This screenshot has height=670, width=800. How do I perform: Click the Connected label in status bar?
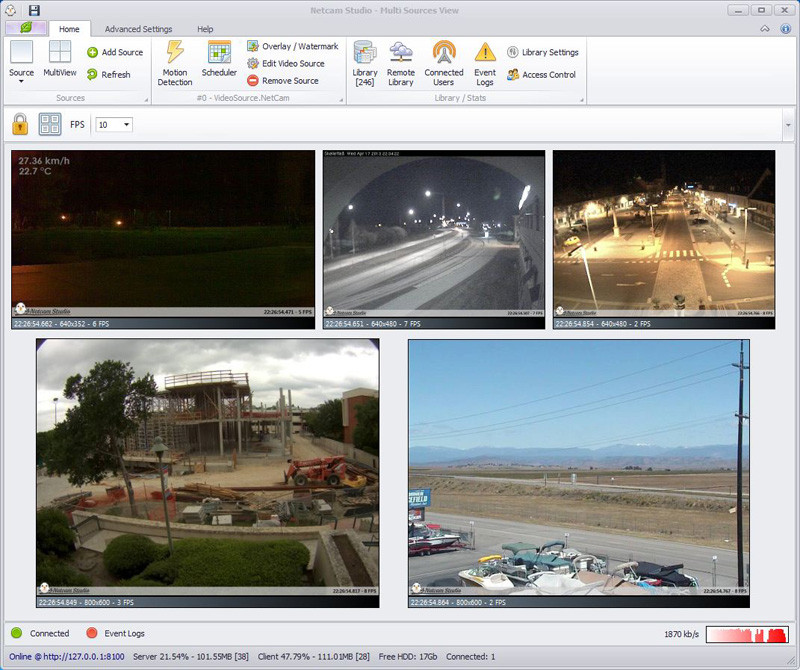click(x=49, y=633)
